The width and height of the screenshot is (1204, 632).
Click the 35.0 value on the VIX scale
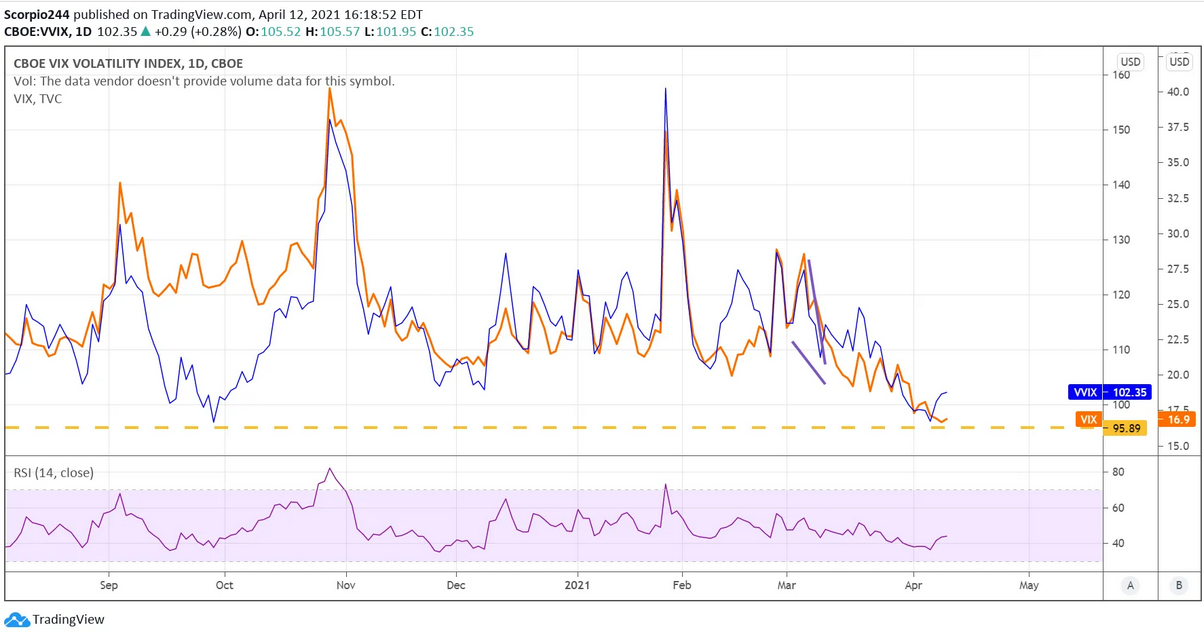pos(1178,163)
